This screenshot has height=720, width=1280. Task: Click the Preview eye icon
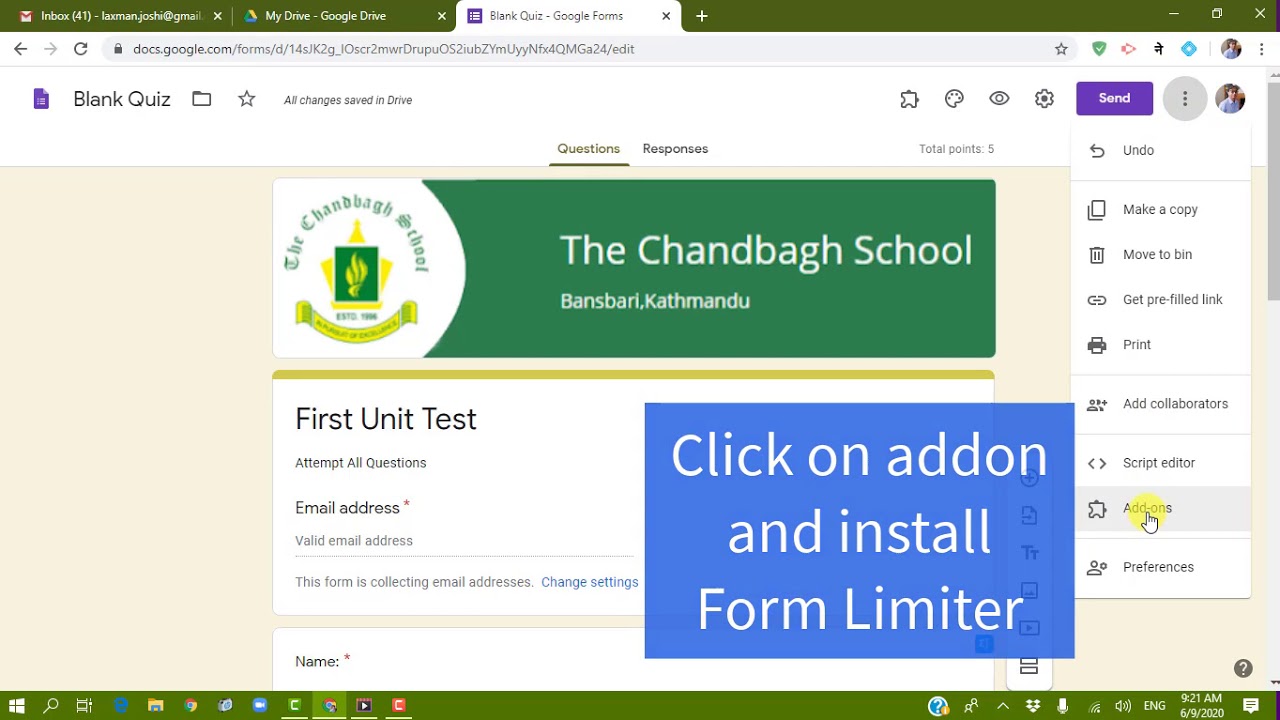tap(999, 99)
